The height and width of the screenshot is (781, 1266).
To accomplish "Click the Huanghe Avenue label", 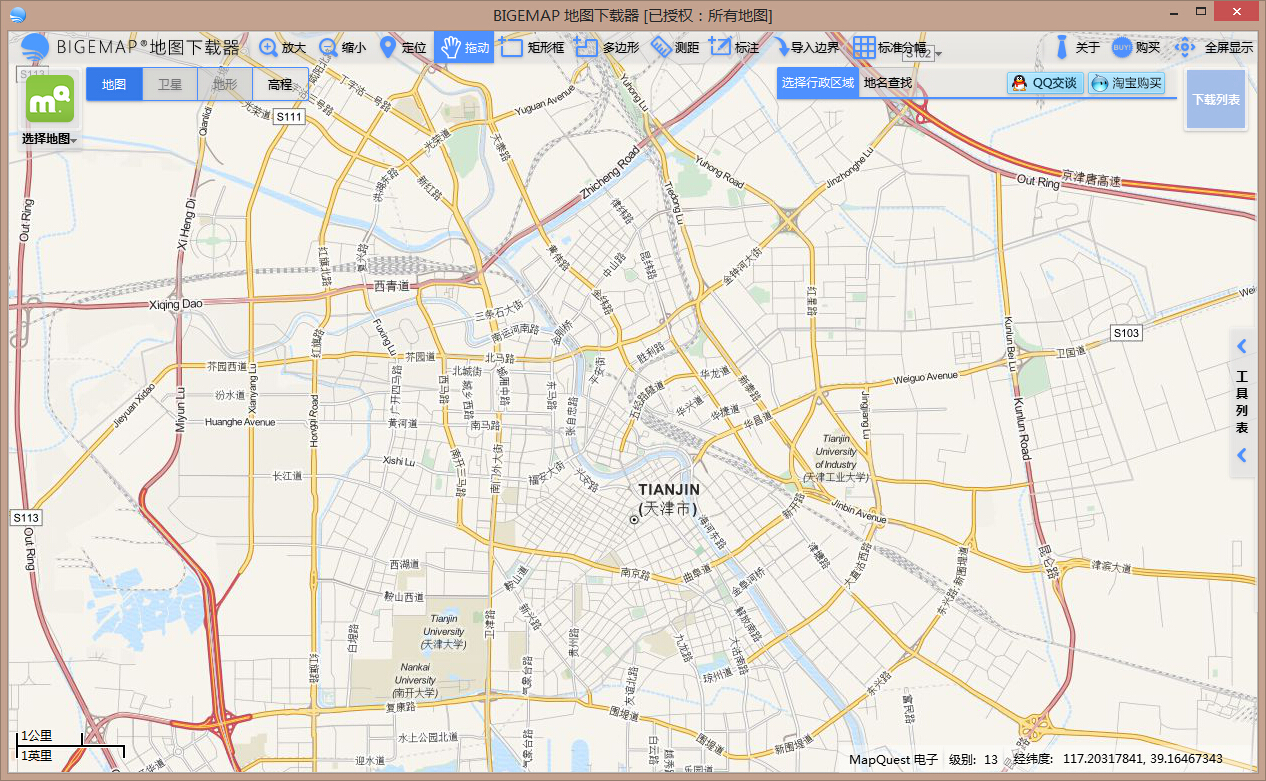I will 239,422.
